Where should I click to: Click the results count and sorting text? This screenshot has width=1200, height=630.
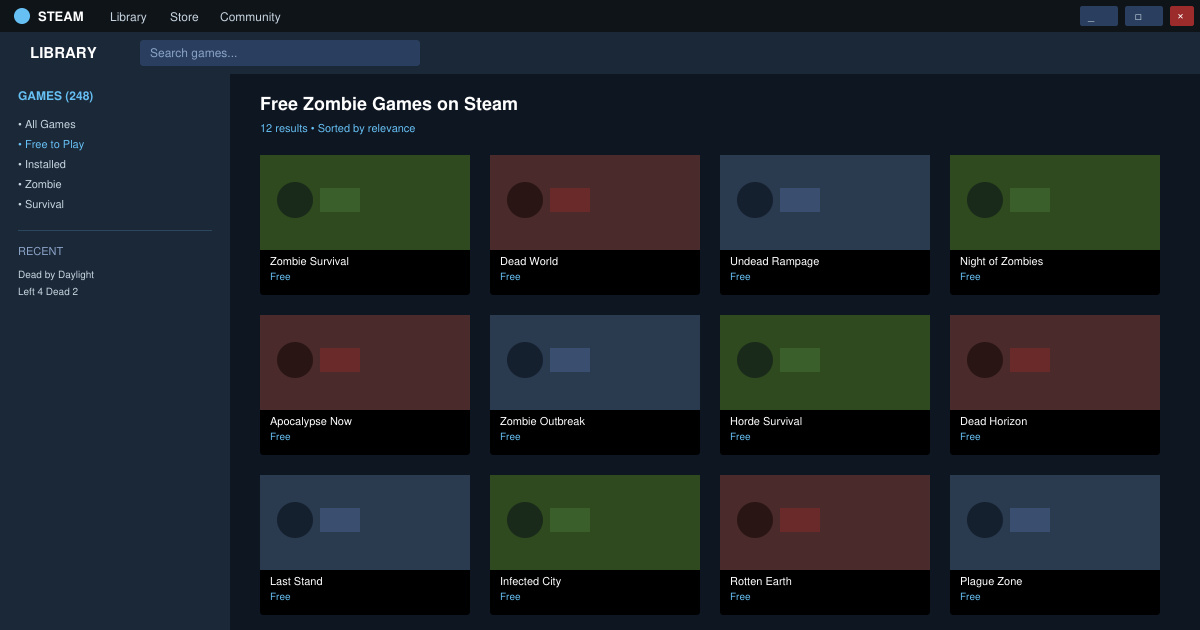[337, 128]
